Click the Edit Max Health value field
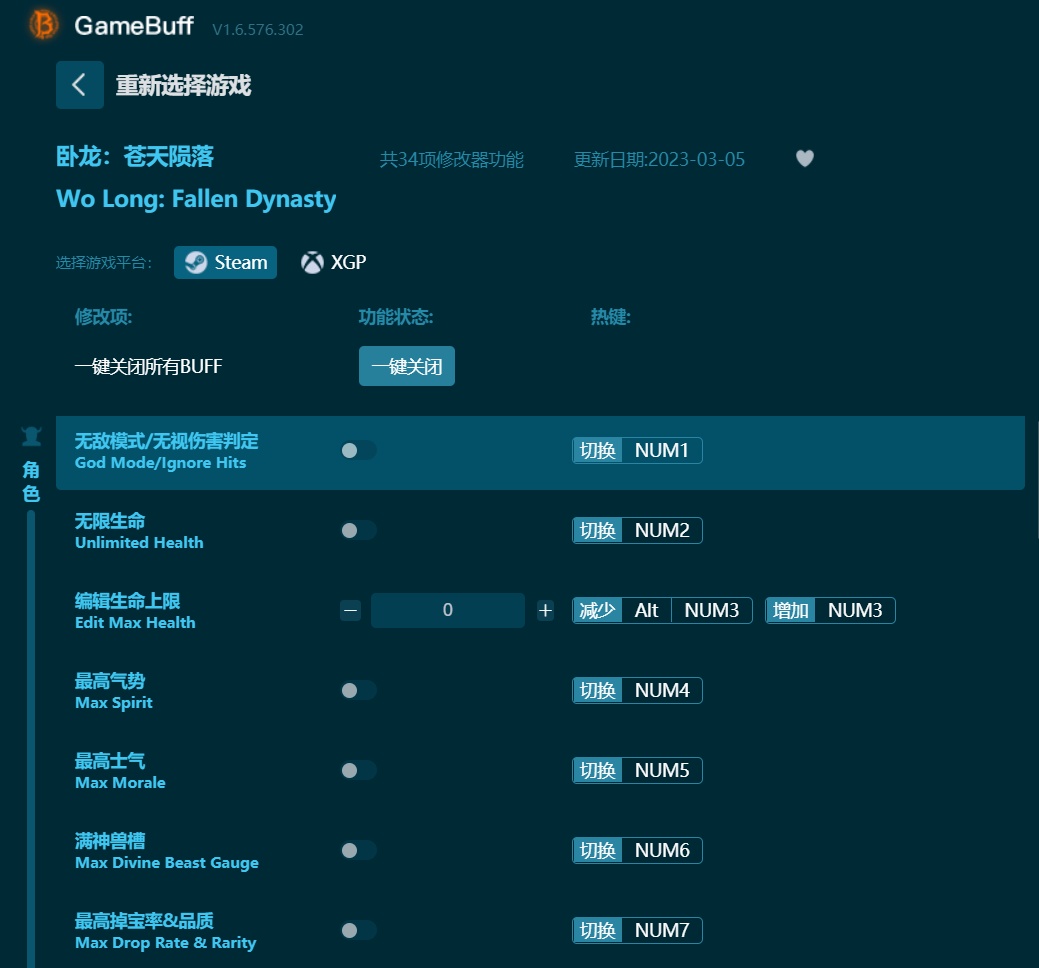1039x968 pixels. pyautogui.click(x=448, y=610)
